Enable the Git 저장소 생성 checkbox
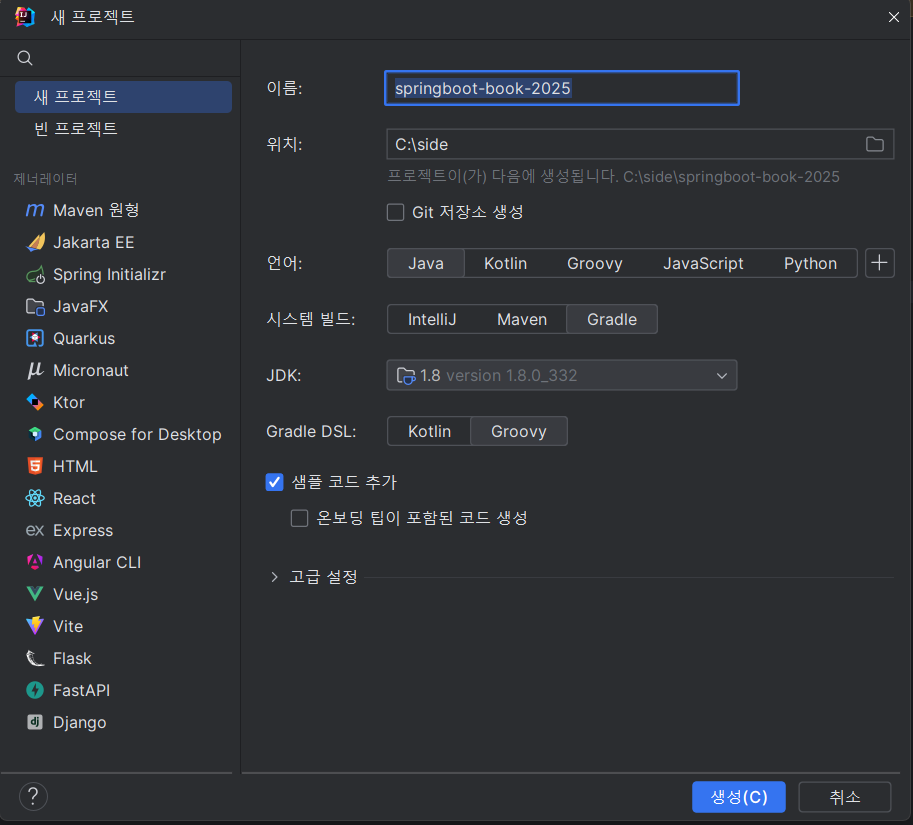Screen dimensions: 913x825 tap(395, 212)
